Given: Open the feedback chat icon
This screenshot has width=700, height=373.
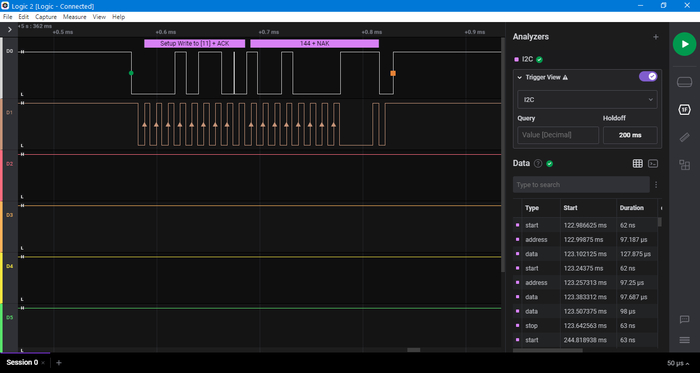Looking at the screenshot, I should click(x=684, y=319).
